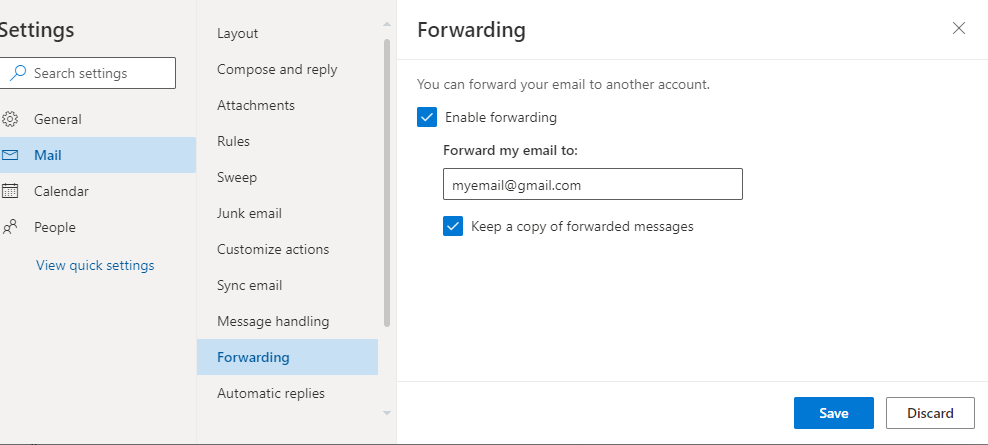Screen dimensions: 988x445
Task: Close the Forwarding settings panel
Action: (x=959, y=28)
